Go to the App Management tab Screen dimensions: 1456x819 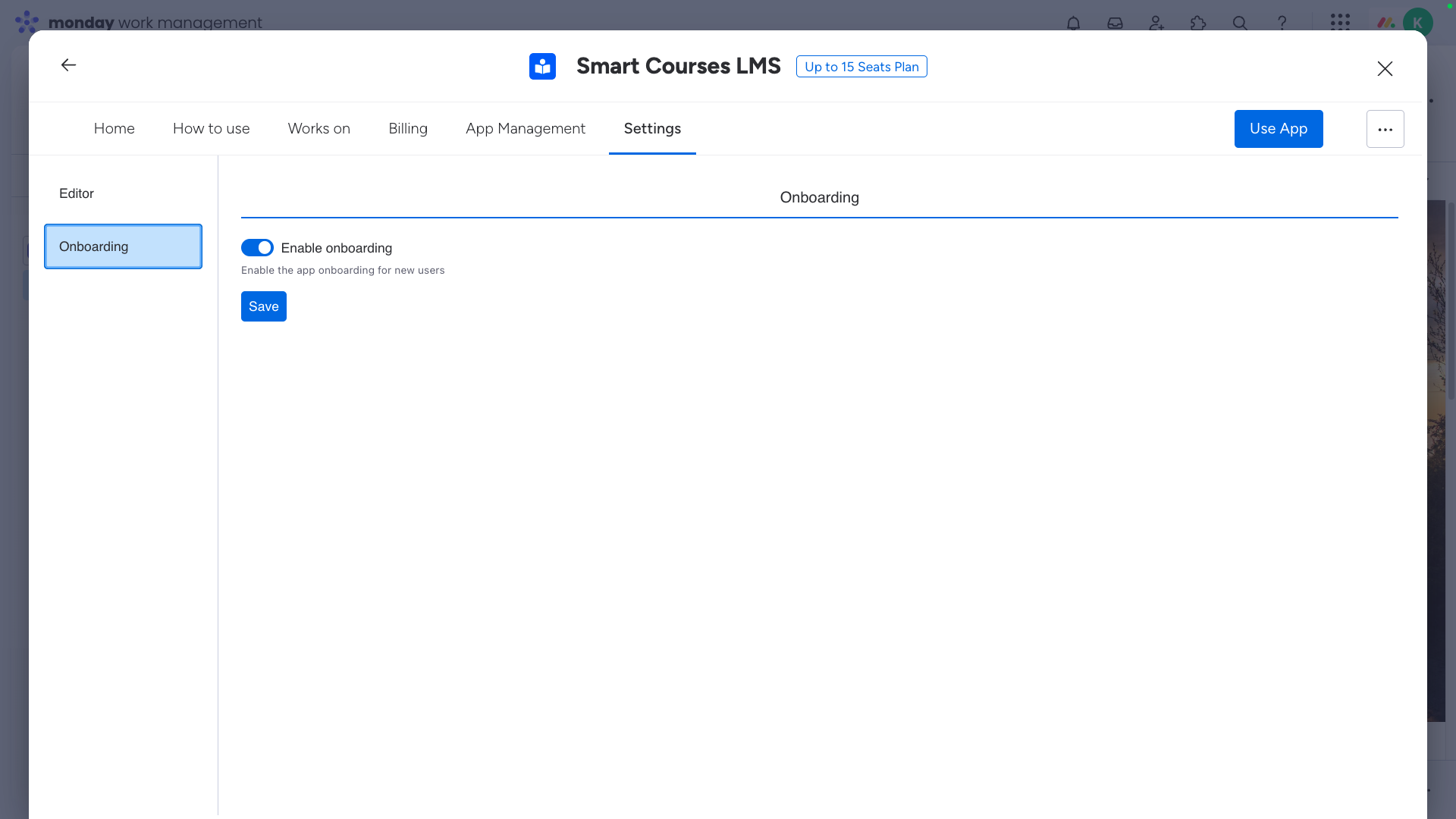(526, 129)
